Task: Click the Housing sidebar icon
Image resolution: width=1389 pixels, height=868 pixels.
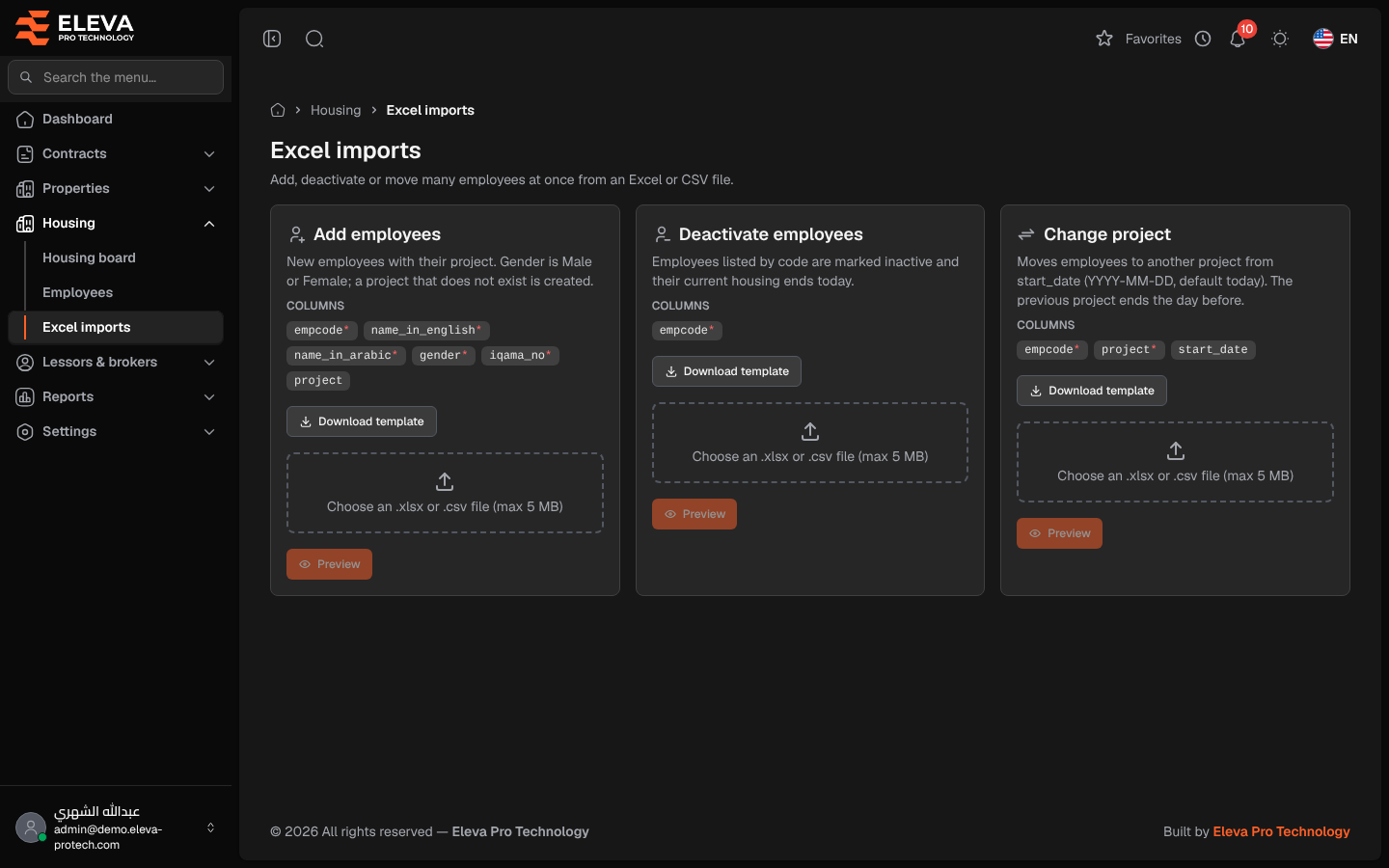Action: point(25,224)
